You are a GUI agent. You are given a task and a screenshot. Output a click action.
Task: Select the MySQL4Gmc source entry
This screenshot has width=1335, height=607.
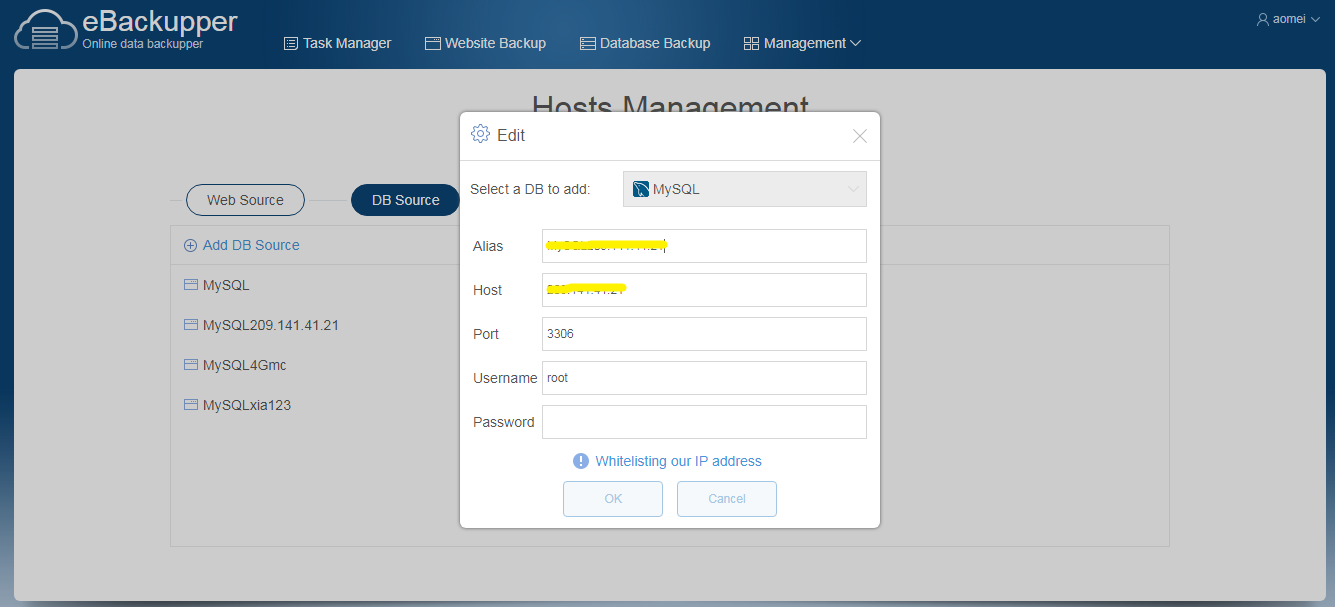(x=245, y=365)
